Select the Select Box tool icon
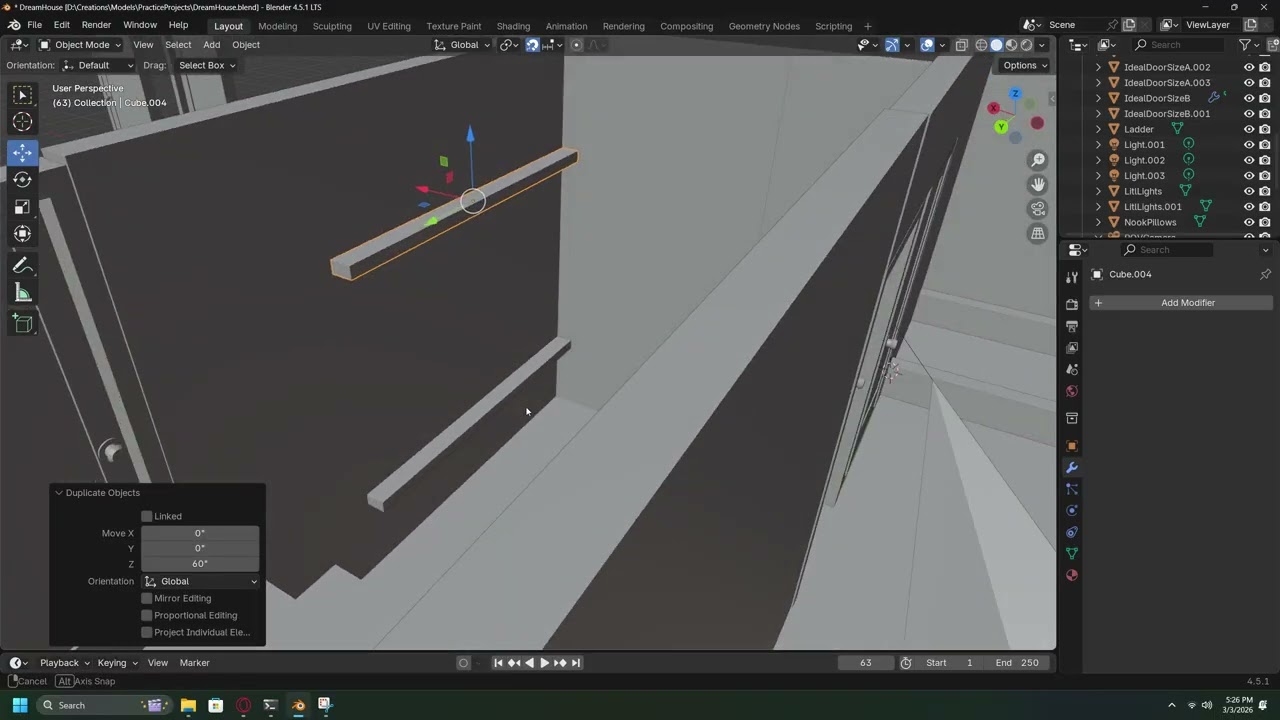The height and width of the screenshot is (720, 1280). click(x=22, y=95)
